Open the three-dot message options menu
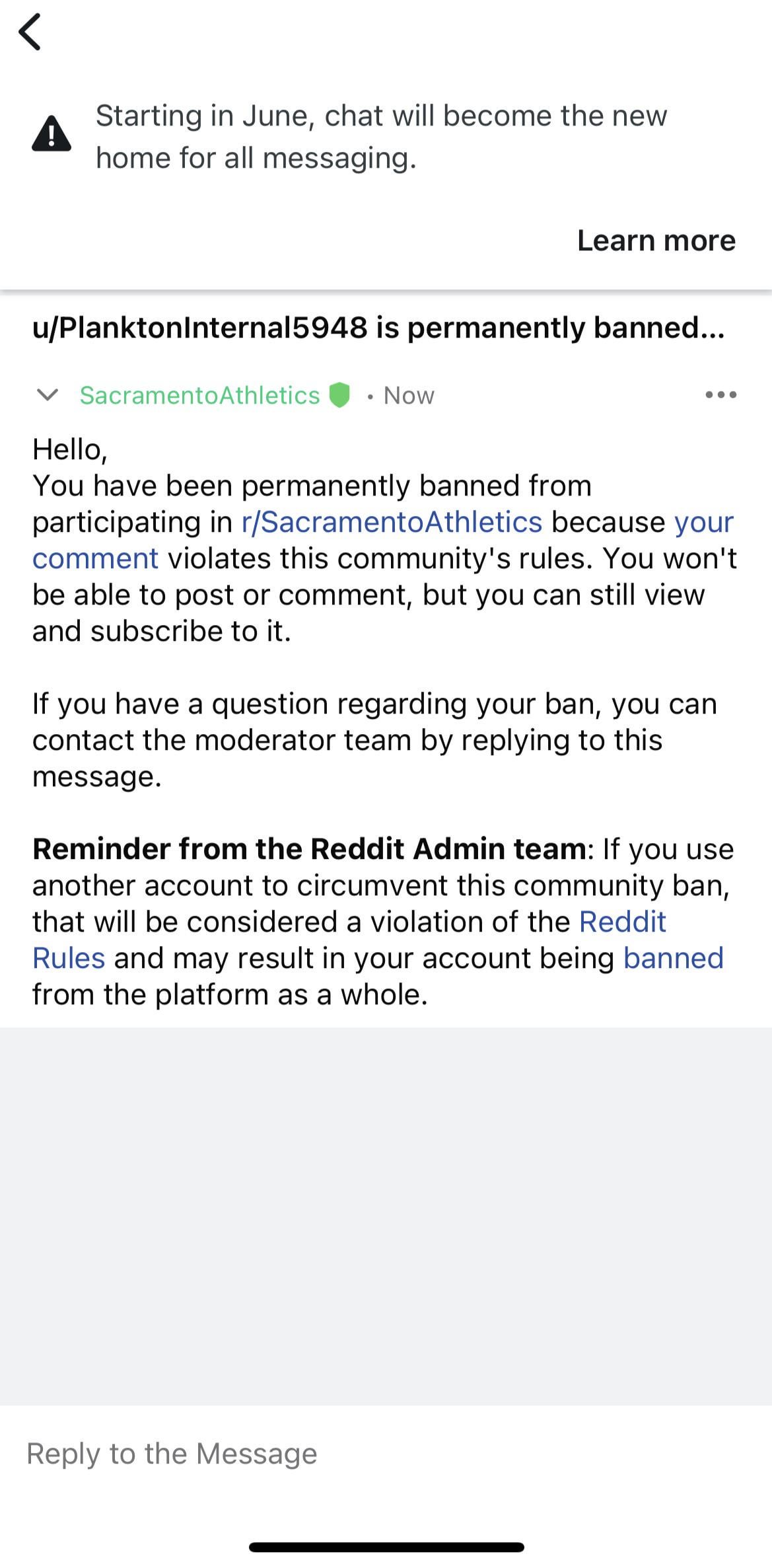 [x=720, y=395]
